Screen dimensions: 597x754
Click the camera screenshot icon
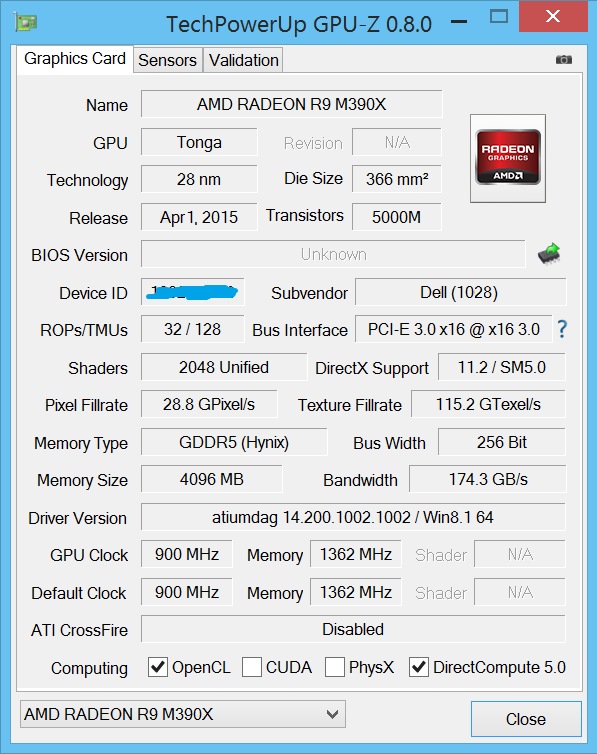click(563, 60)
